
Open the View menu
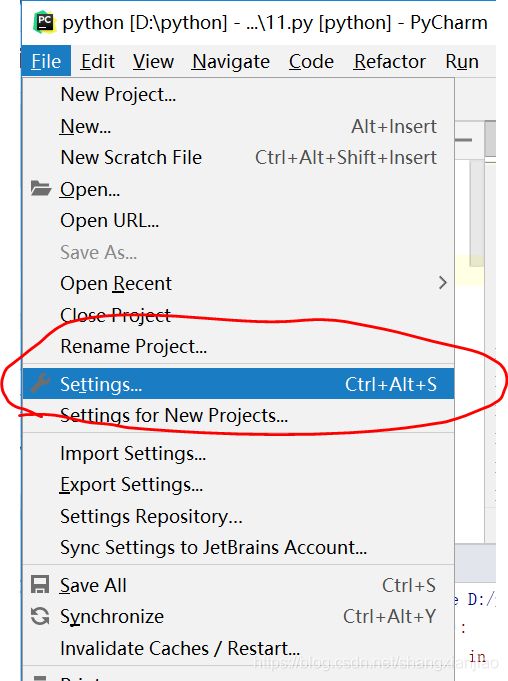pyautogui.click(x=153, y=61)
